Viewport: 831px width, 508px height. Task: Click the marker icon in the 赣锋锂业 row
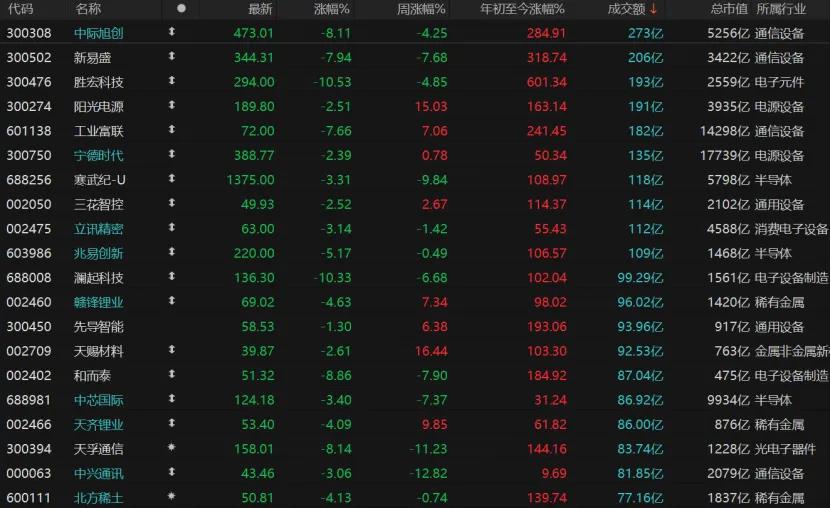click(x=172, y=301)
